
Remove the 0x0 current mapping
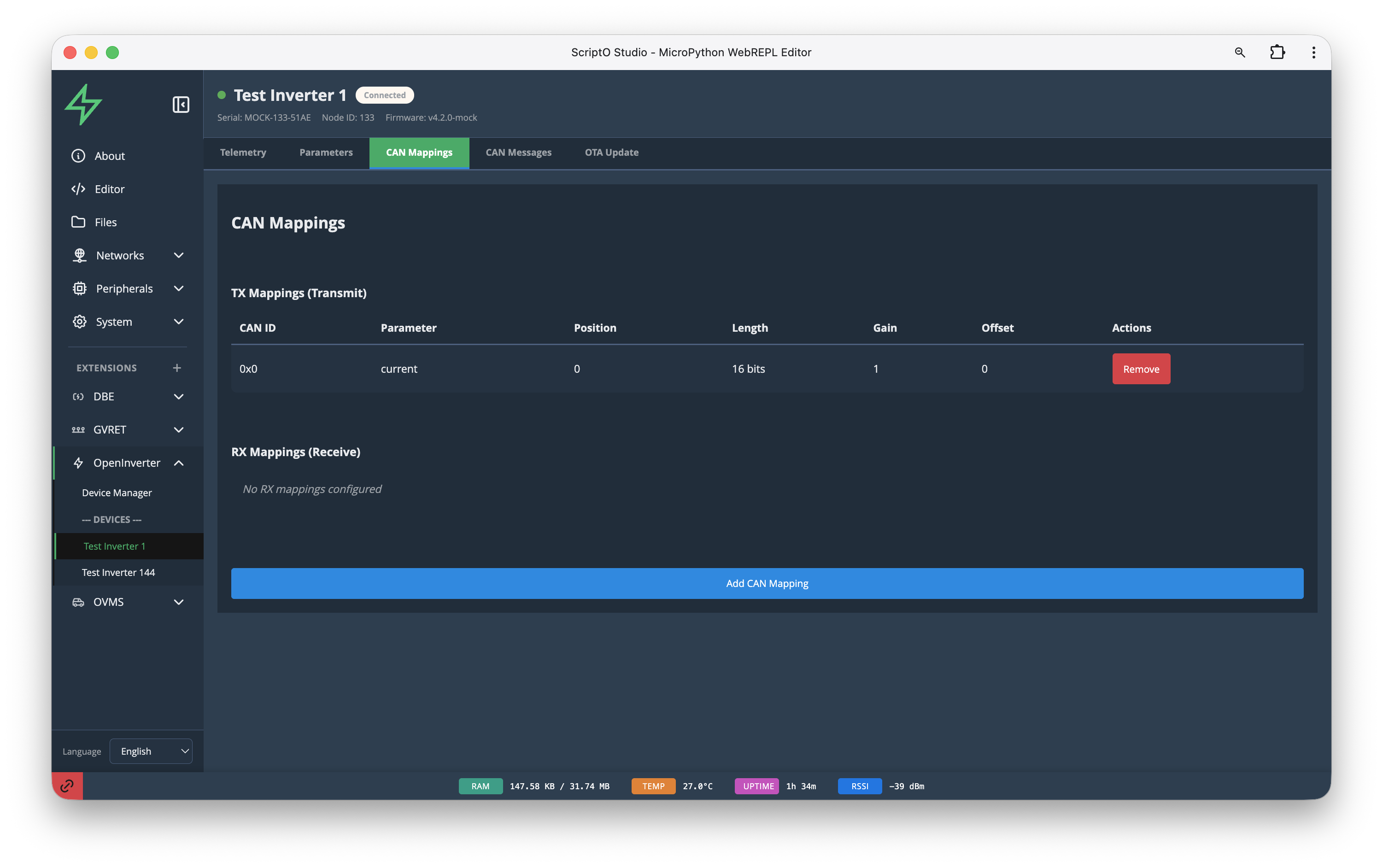point(1141,369)
